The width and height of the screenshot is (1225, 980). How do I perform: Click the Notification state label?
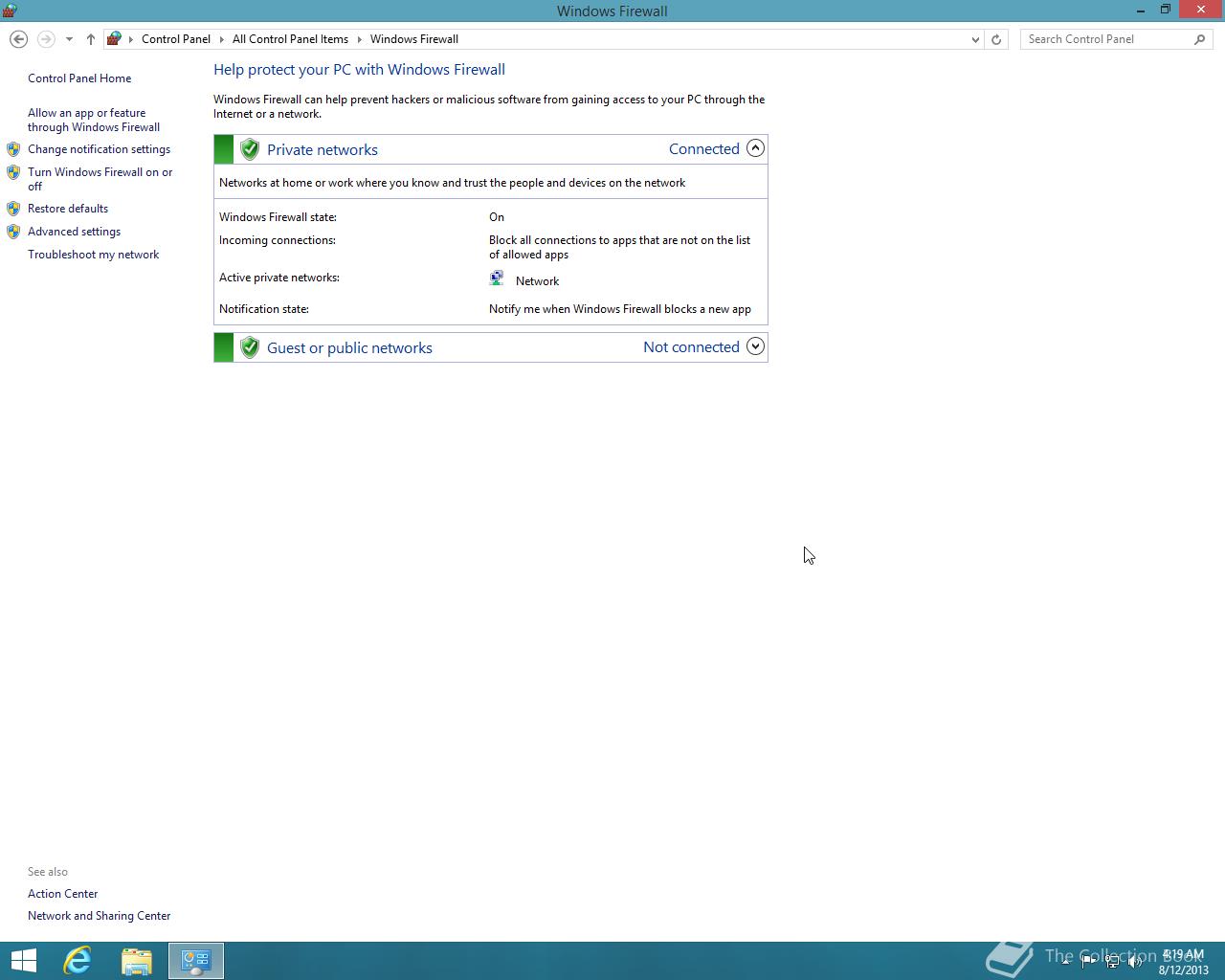(x=264, y=309)
